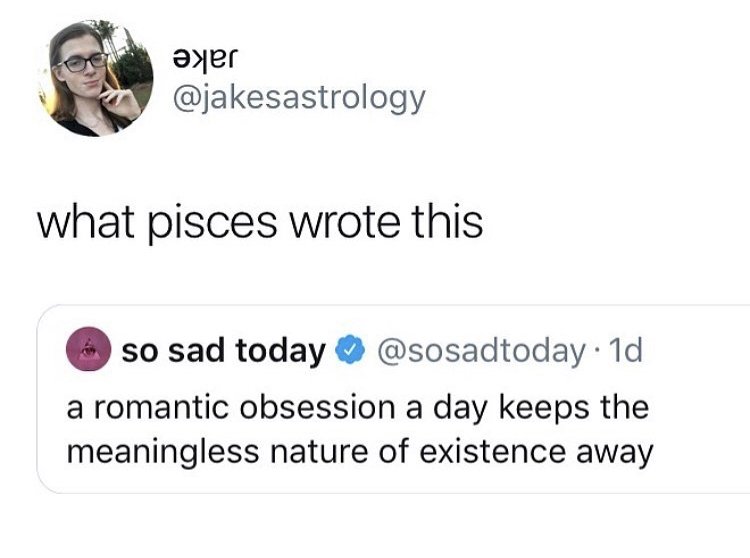
Task: Click the blue verified checkmark badge
Action: click(349, 351)
